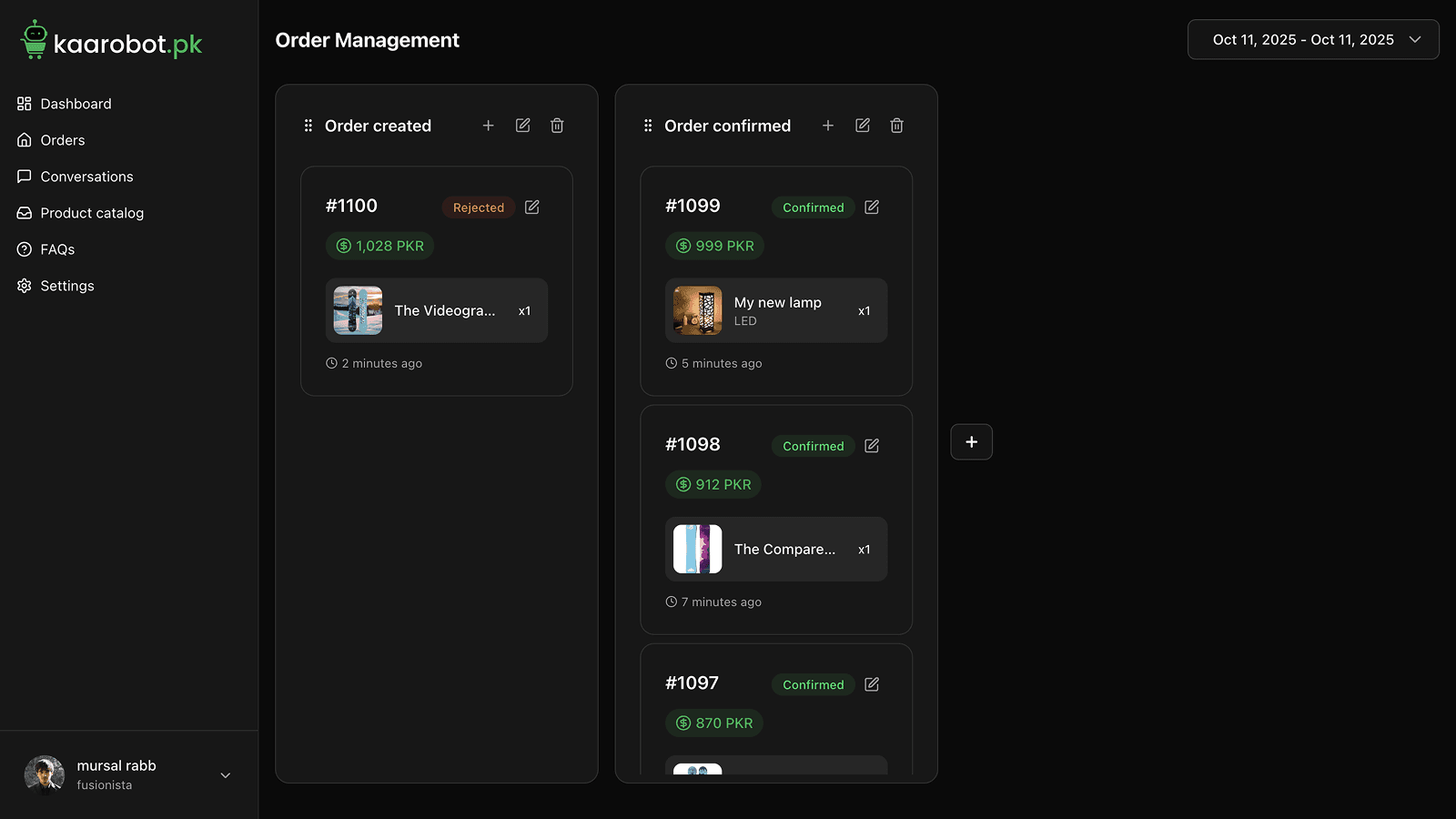The width and height of the screenshot is (1456, 819).
Task: Click the Product catalog inbox icon
Action: click(25, 213)
